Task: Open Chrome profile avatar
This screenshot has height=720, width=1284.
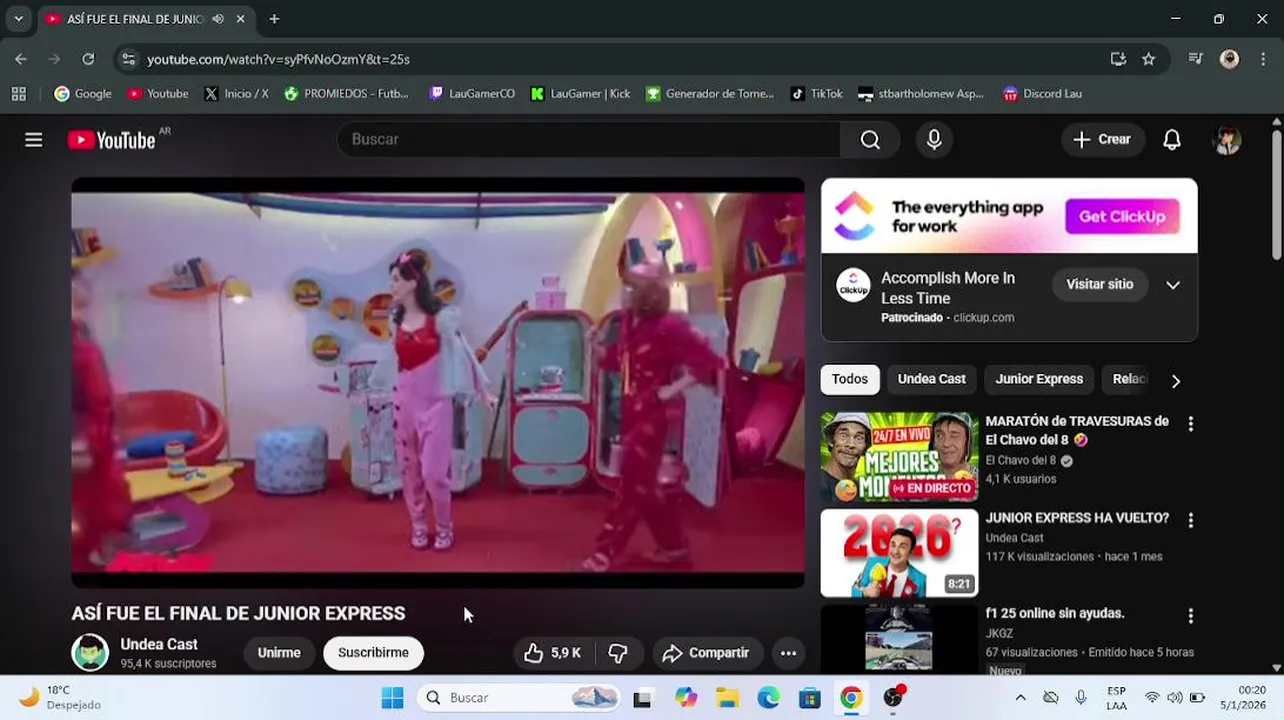Action: click(x=1230, y=59)
